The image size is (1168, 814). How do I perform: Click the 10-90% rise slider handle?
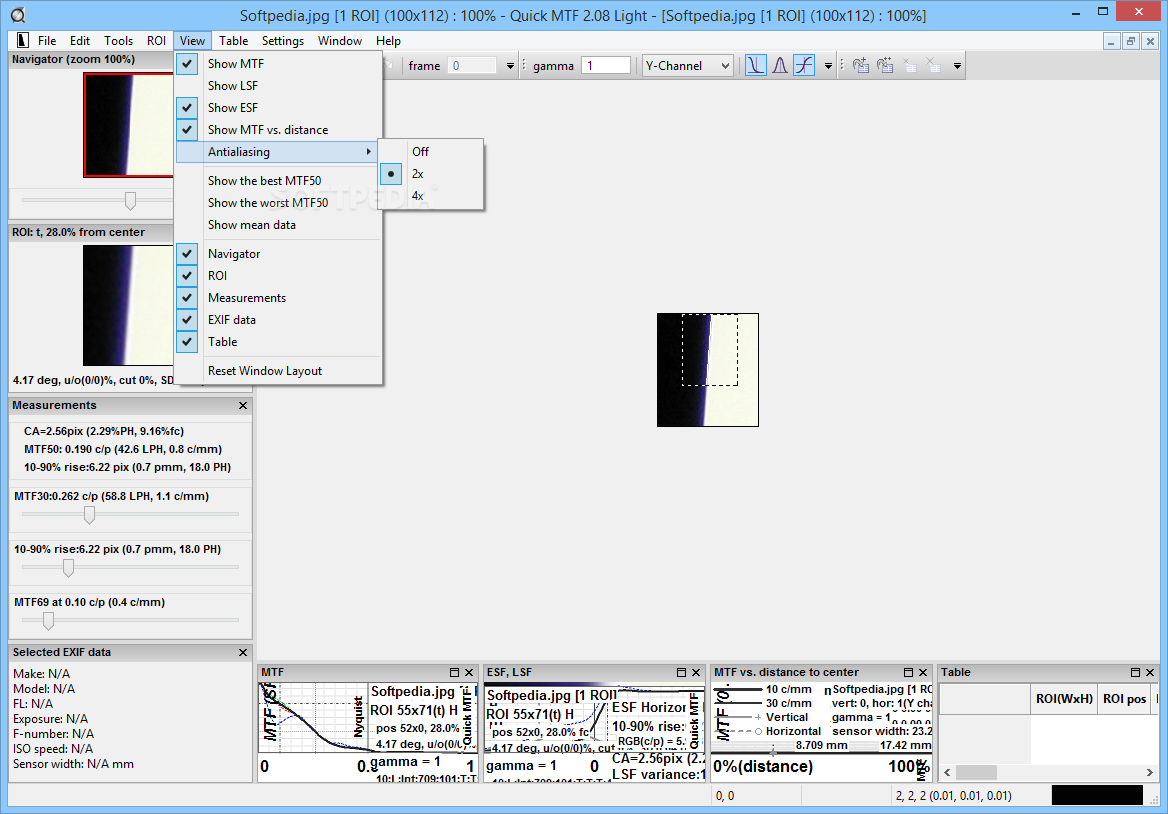[x=69, y=568]
